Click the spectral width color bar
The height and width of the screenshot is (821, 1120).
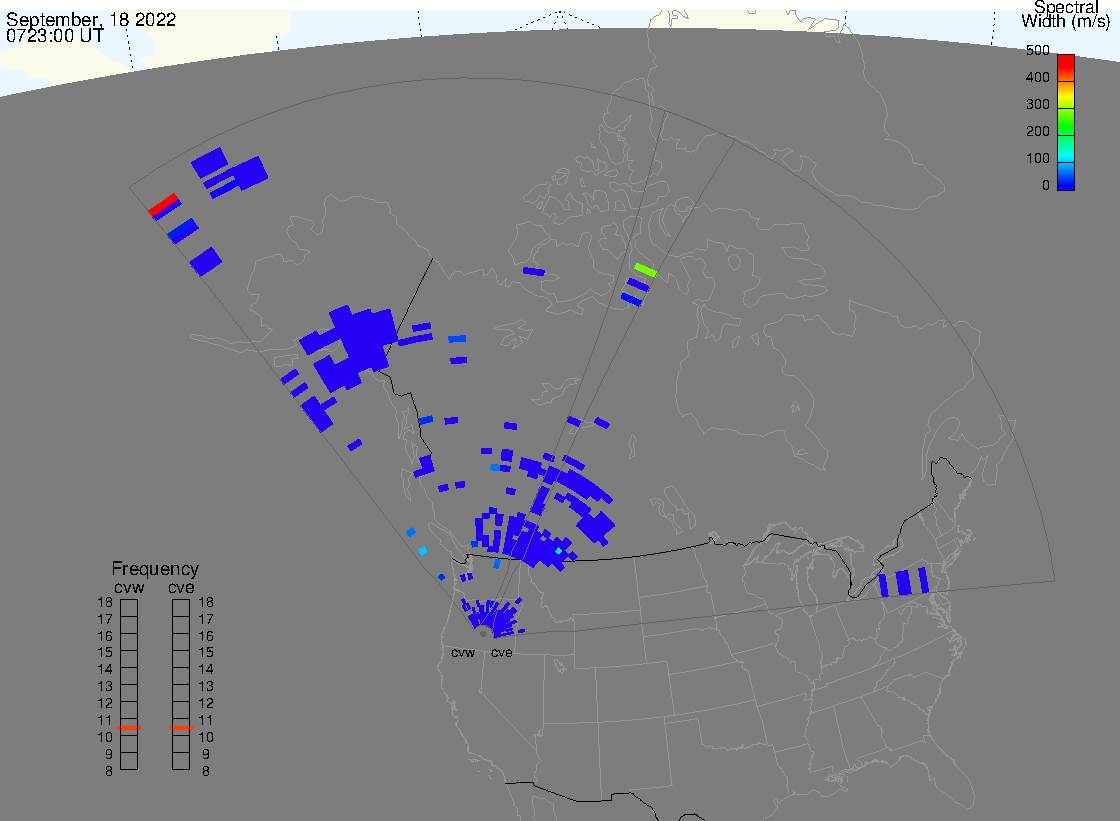1066,122
